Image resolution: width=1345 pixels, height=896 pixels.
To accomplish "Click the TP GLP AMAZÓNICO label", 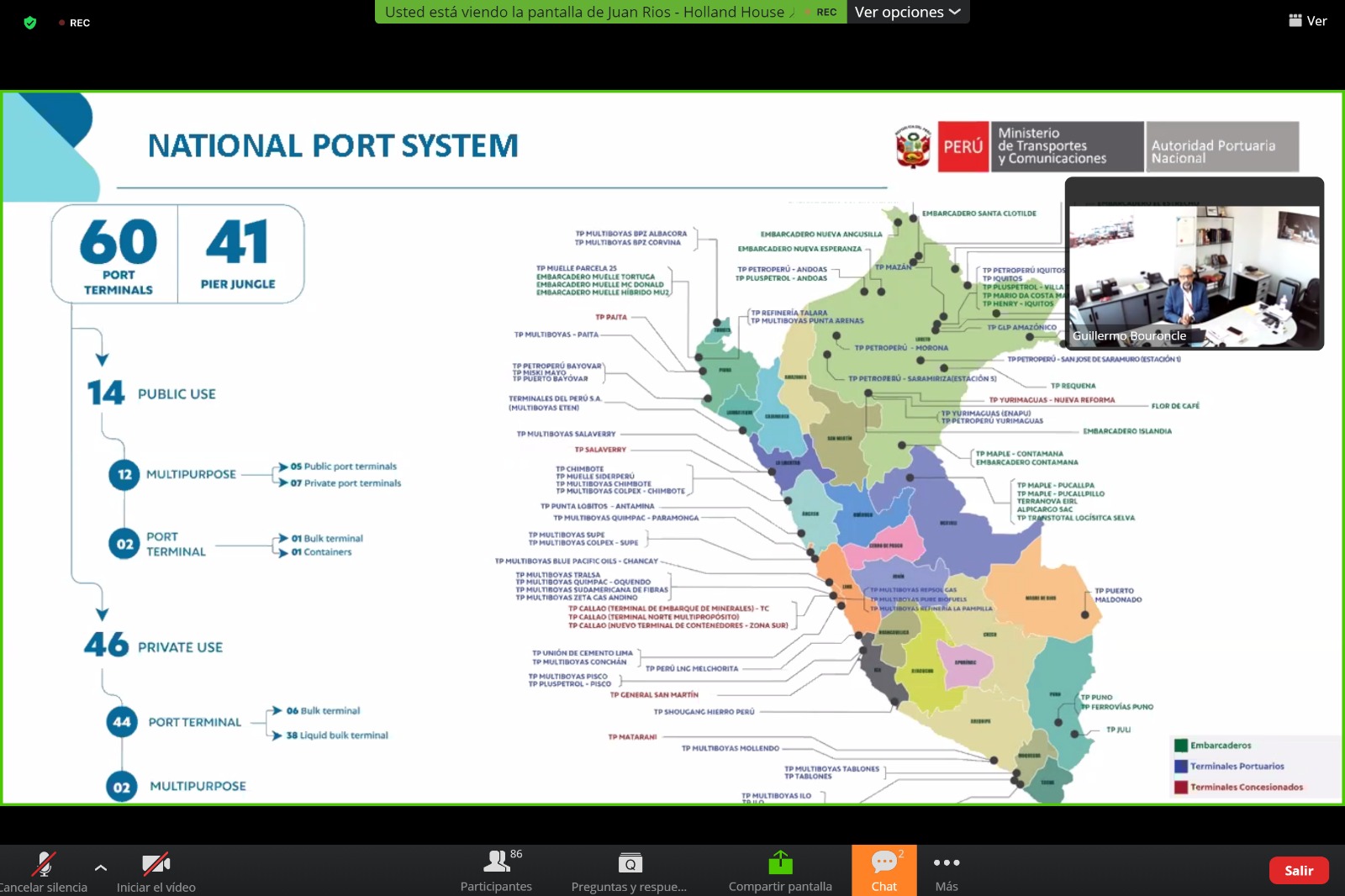I will point(1021,328).
